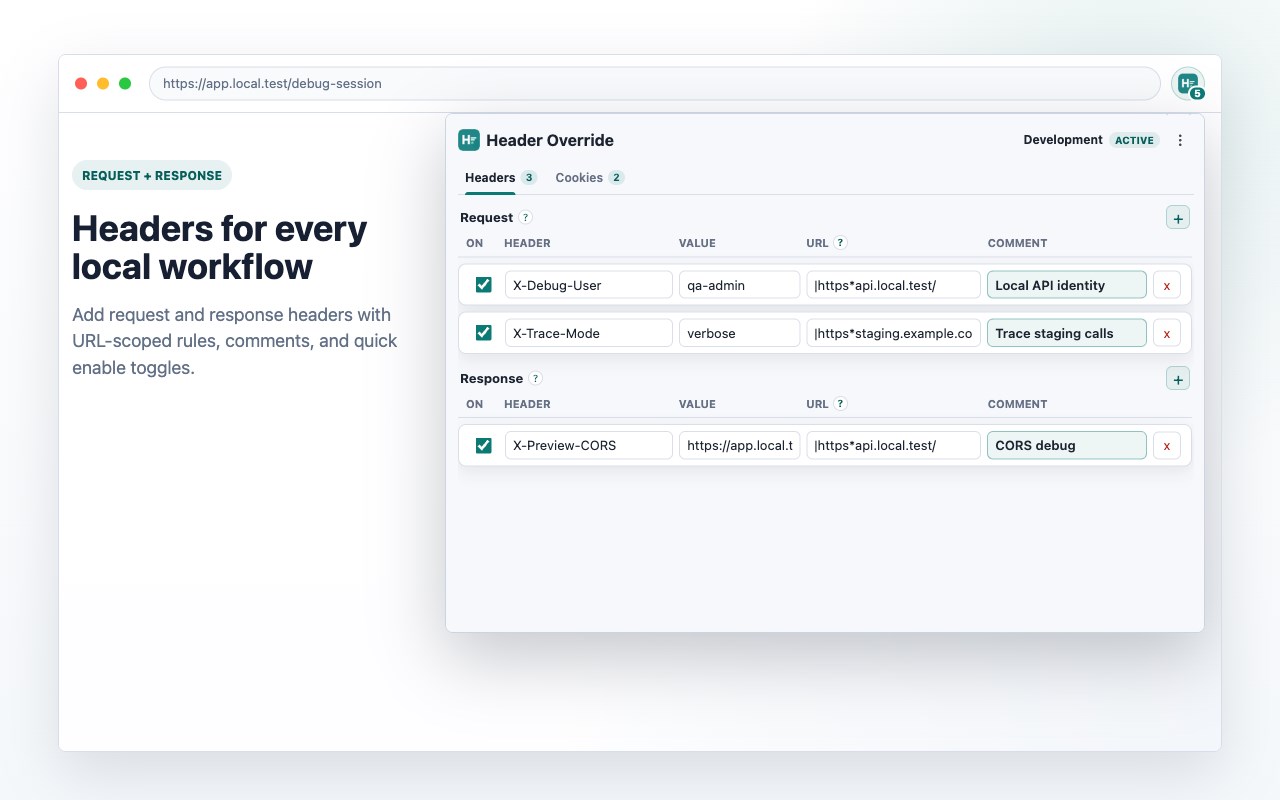Click the Request section label

487,218
